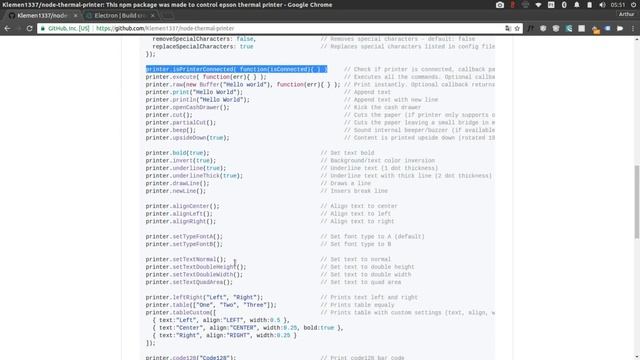Viewport: 640px width, 360px height.
Task: Open the Chrome three-dot menu
Action: point(633,28)
